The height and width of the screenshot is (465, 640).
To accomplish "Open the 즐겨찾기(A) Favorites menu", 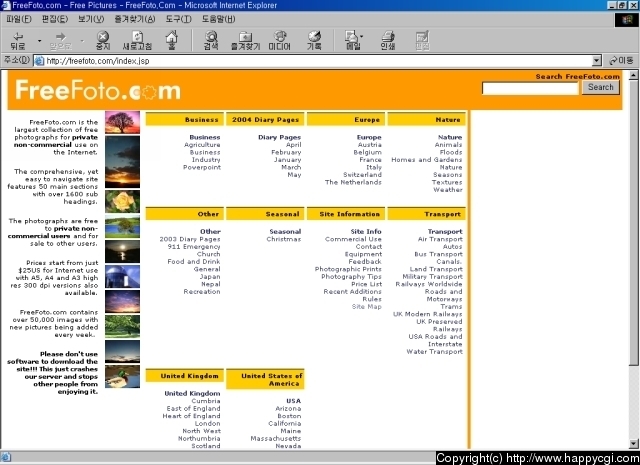I will (135, 19).
